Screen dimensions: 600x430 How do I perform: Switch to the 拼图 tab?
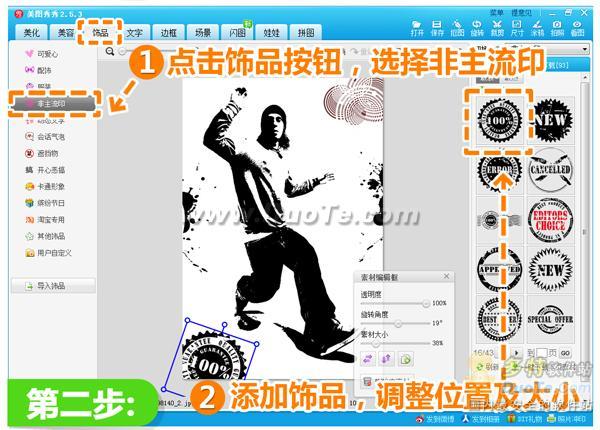[306, 33]
